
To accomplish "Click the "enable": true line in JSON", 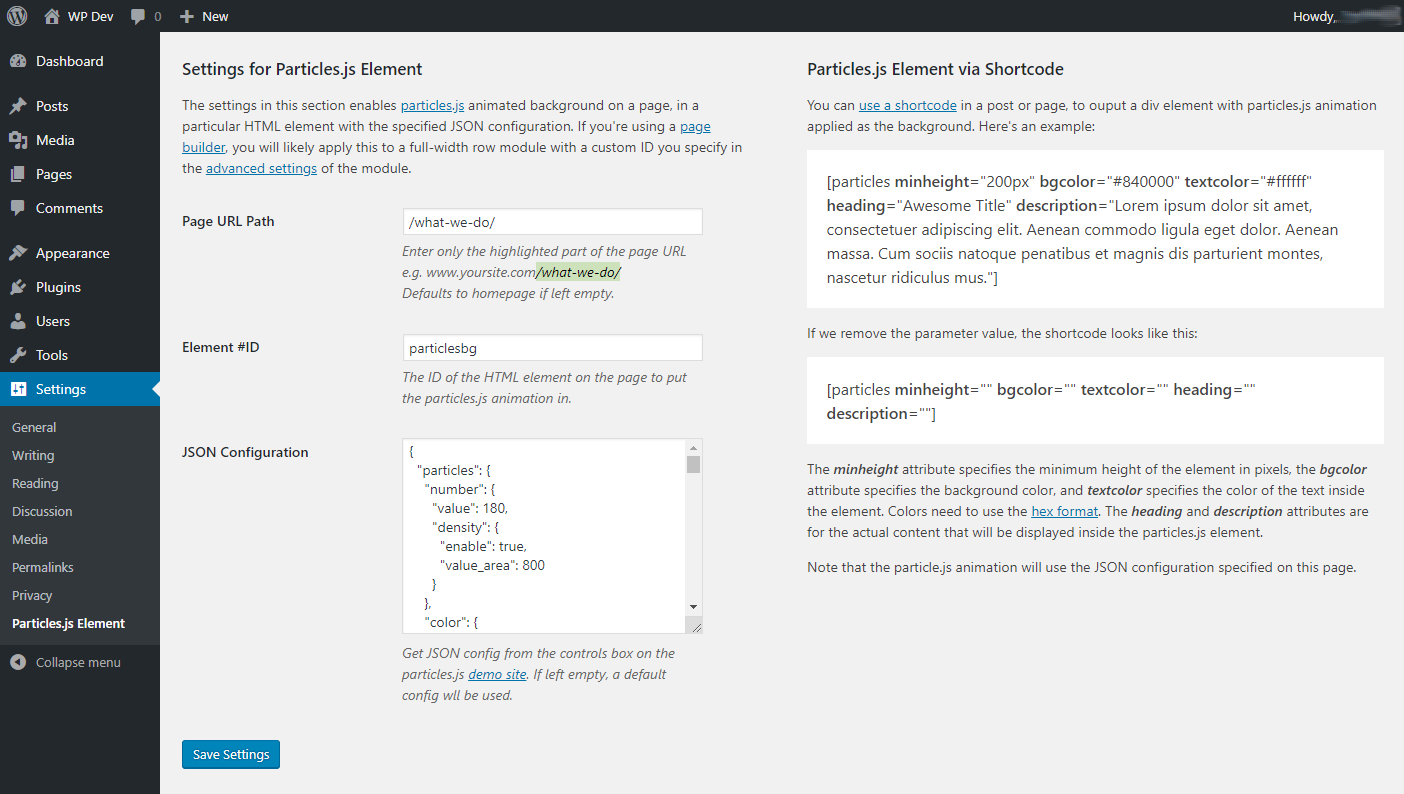I will [x=483, y=546].
